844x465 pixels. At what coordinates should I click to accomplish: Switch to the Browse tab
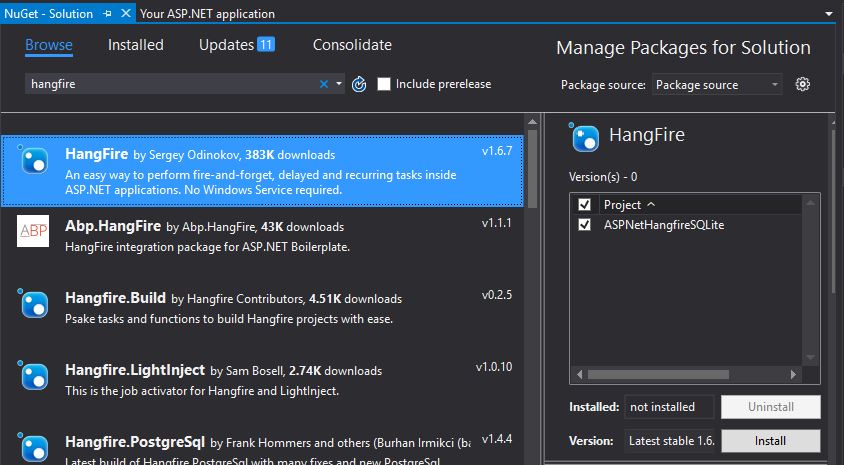pyautogui.click(x=48, y=45)
